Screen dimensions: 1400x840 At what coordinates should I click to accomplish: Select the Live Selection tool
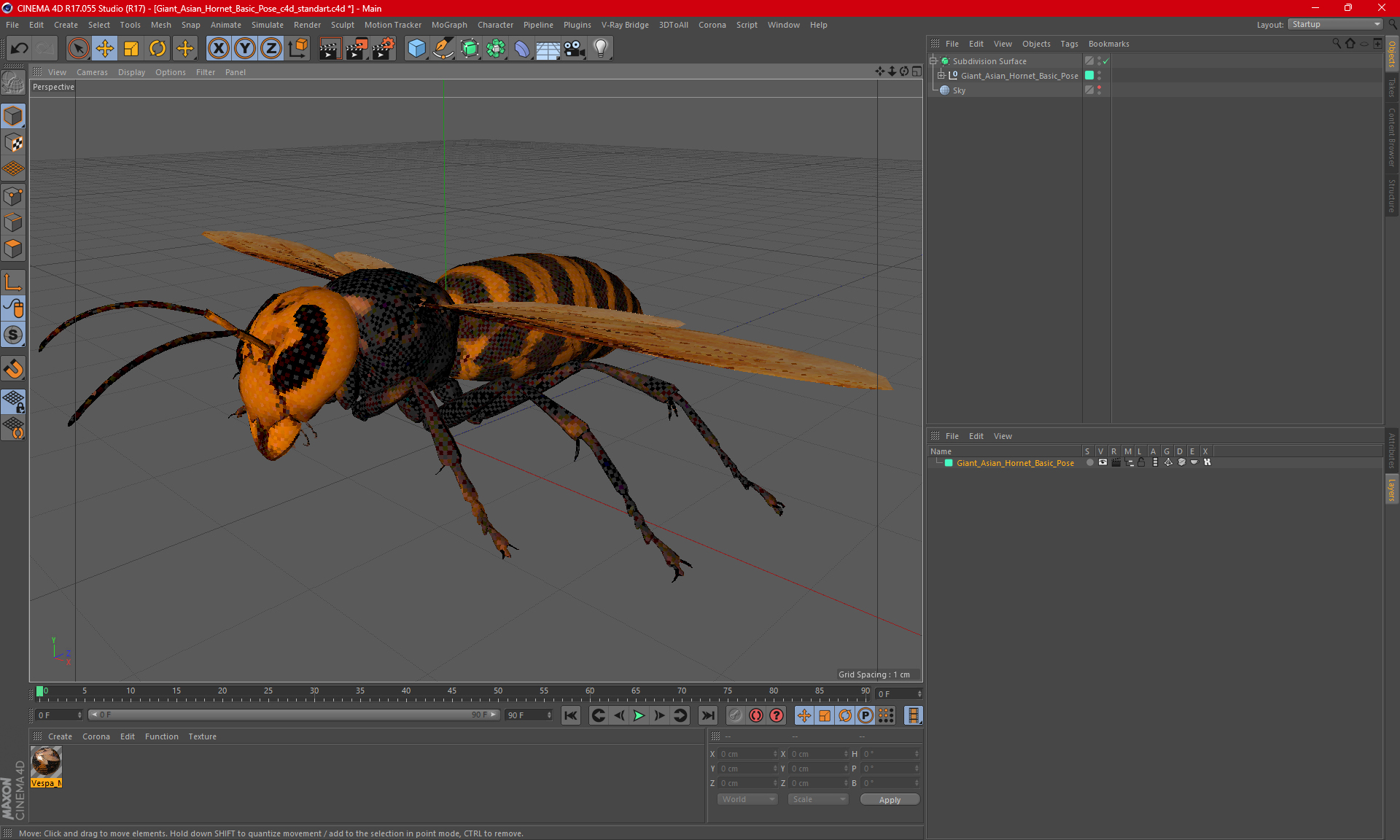[x=78, y=48]
